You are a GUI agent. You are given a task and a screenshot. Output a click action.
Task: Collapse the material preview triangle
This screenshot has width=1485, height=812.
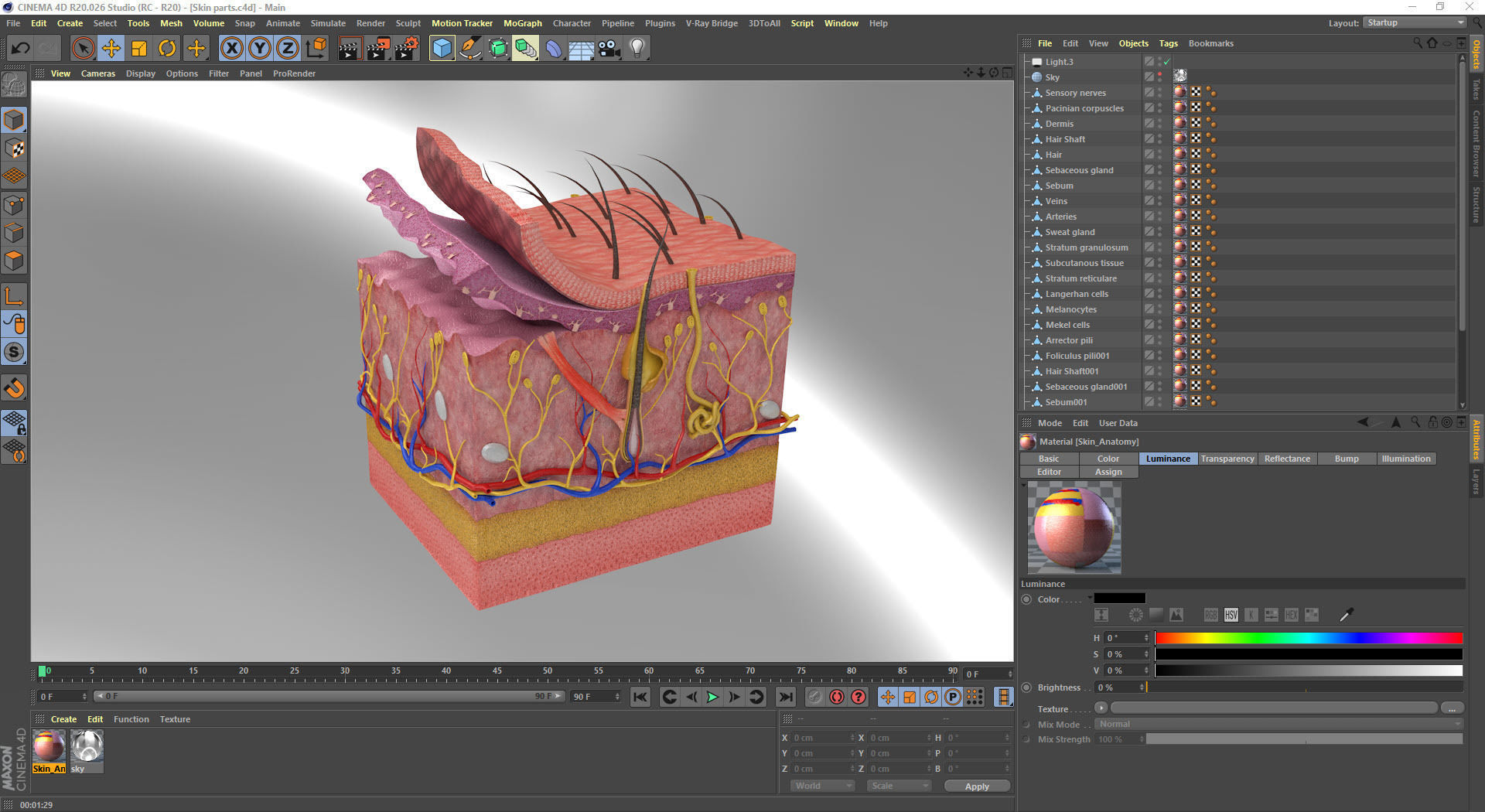(x=1023, y=486)
